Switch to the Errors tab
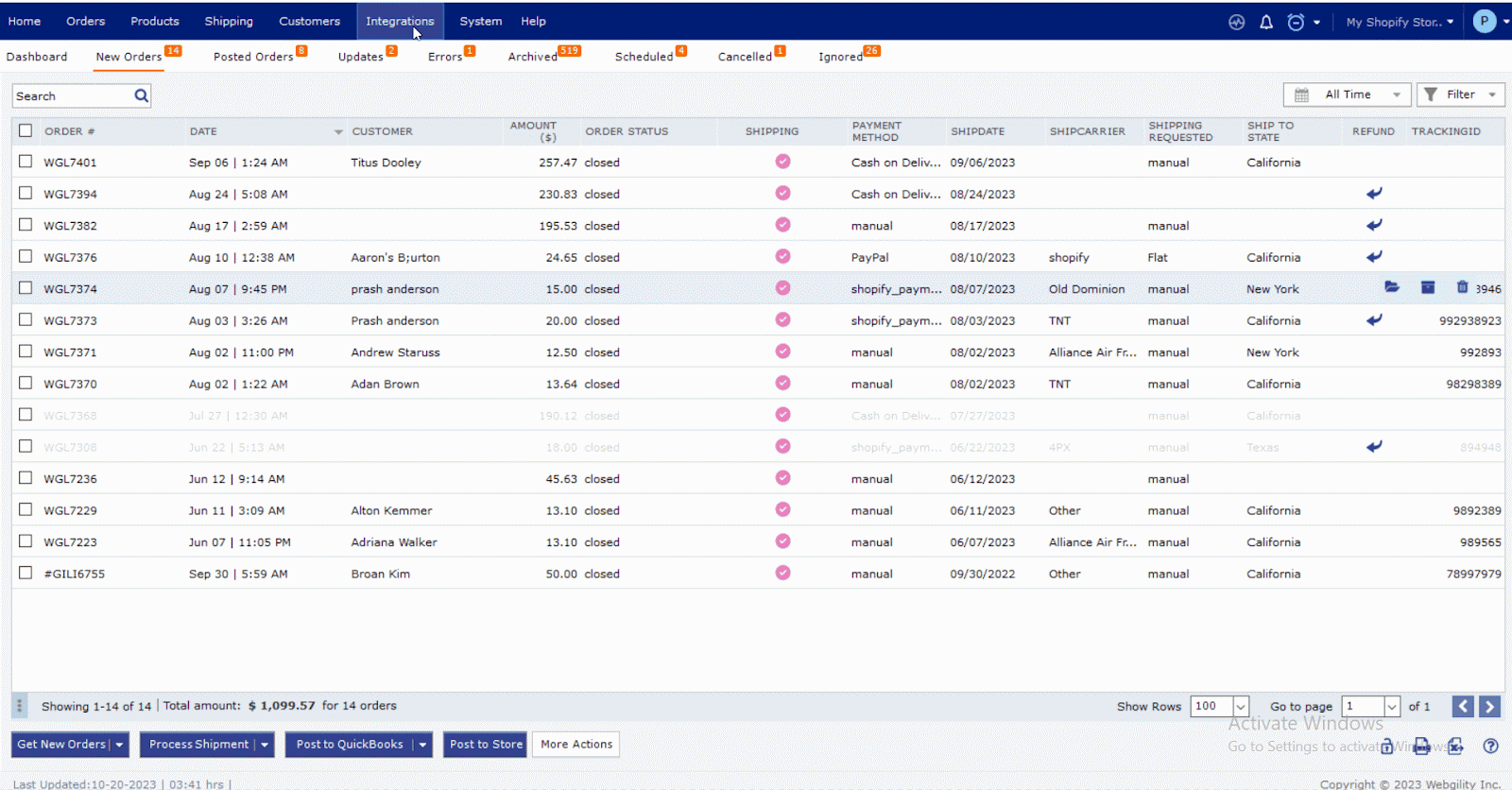Screen dimensions: 1512x790 [445, 57]
